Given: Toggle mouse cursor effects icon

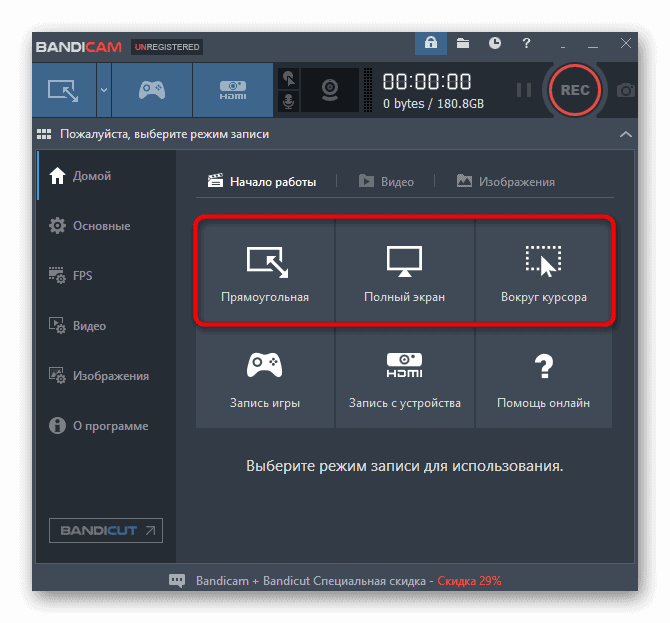Looking at the screenshot, I should pyautogui.click(x=289, y=78).
